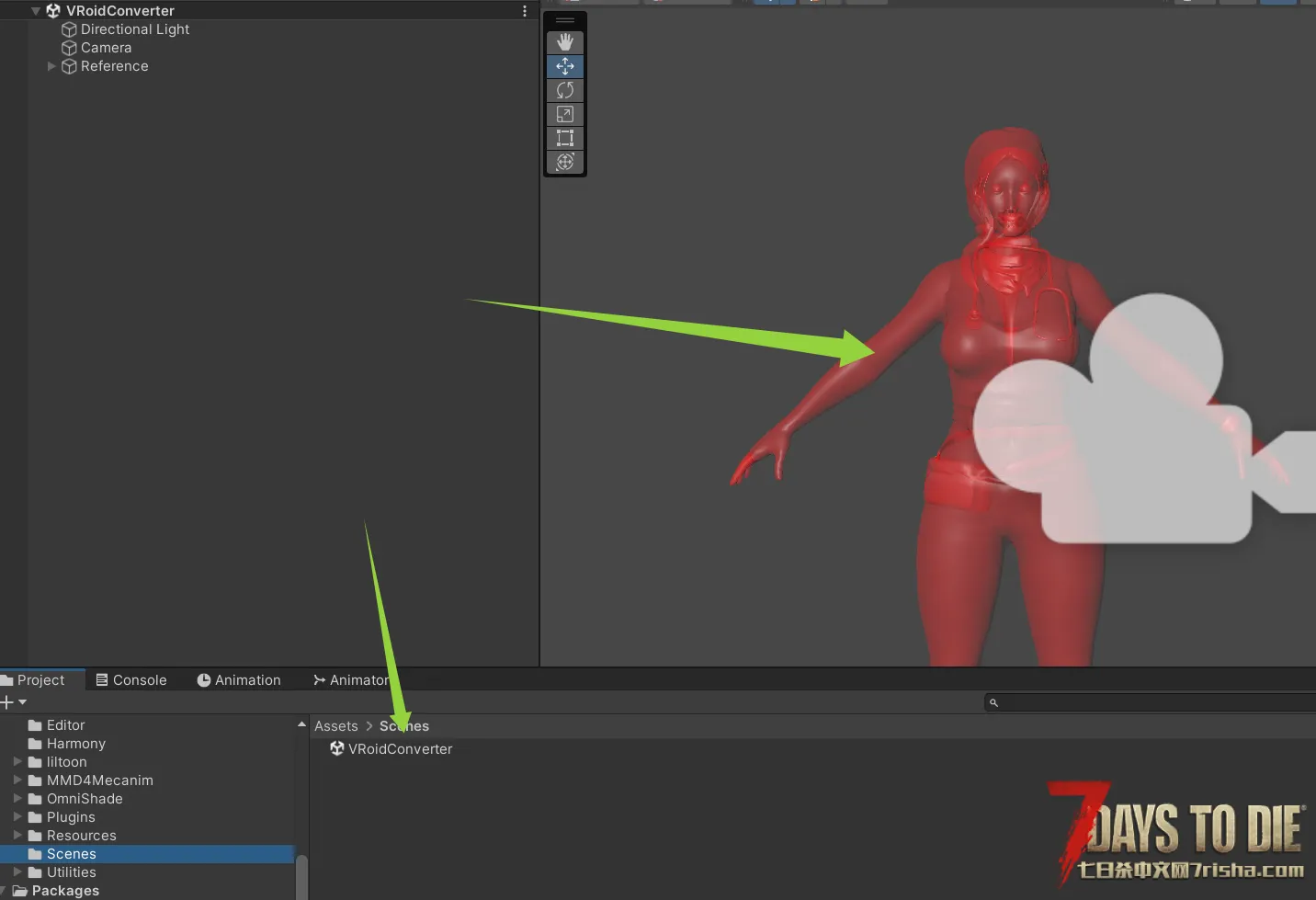Select the Editor folder
The width and height of the screenshot is (1316, 900).
click(65, 725)
